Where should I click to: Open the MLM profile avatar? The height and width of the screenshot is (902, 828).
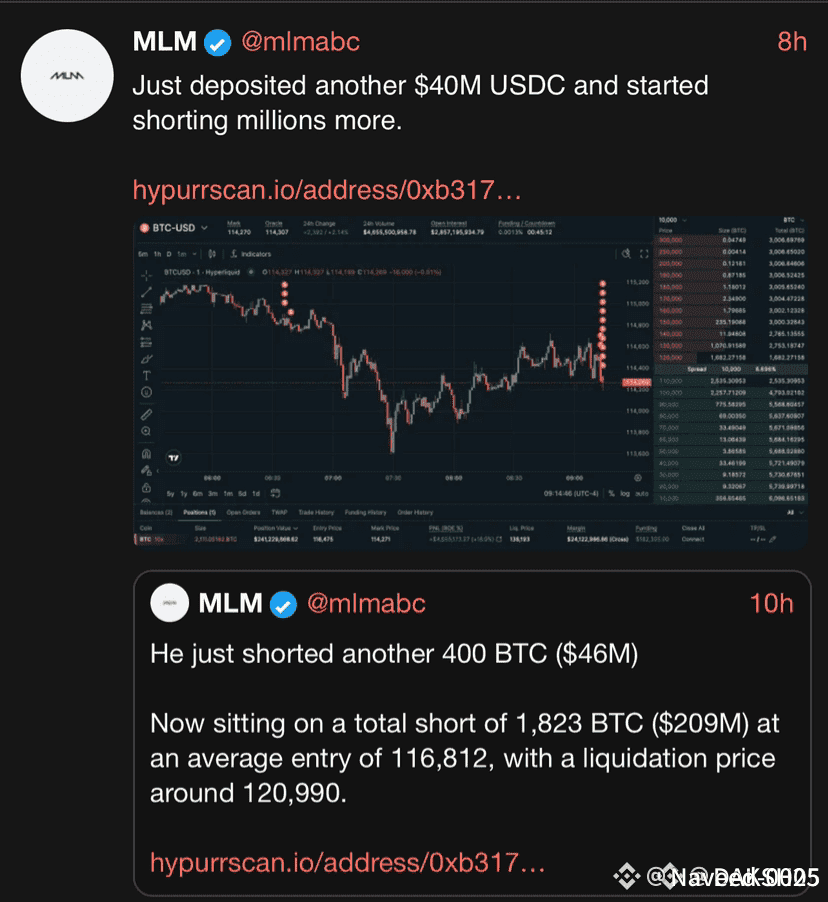pos(67,76)
